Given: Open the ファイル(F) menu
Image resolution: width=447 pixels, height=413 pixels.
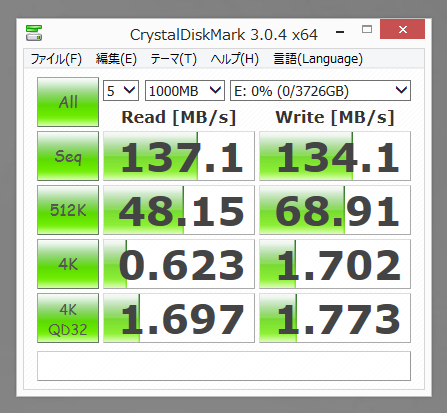Looking at the screenshot, I should point(56,59).
